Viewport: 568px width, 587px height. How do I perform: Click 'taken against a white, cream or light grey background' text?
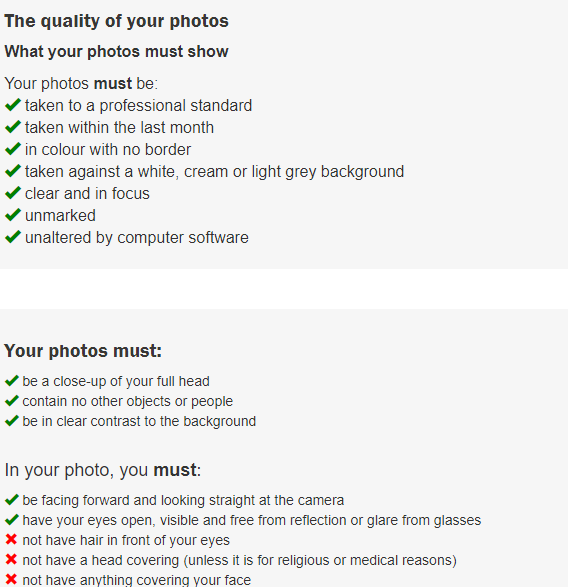(x=215, y=172)
